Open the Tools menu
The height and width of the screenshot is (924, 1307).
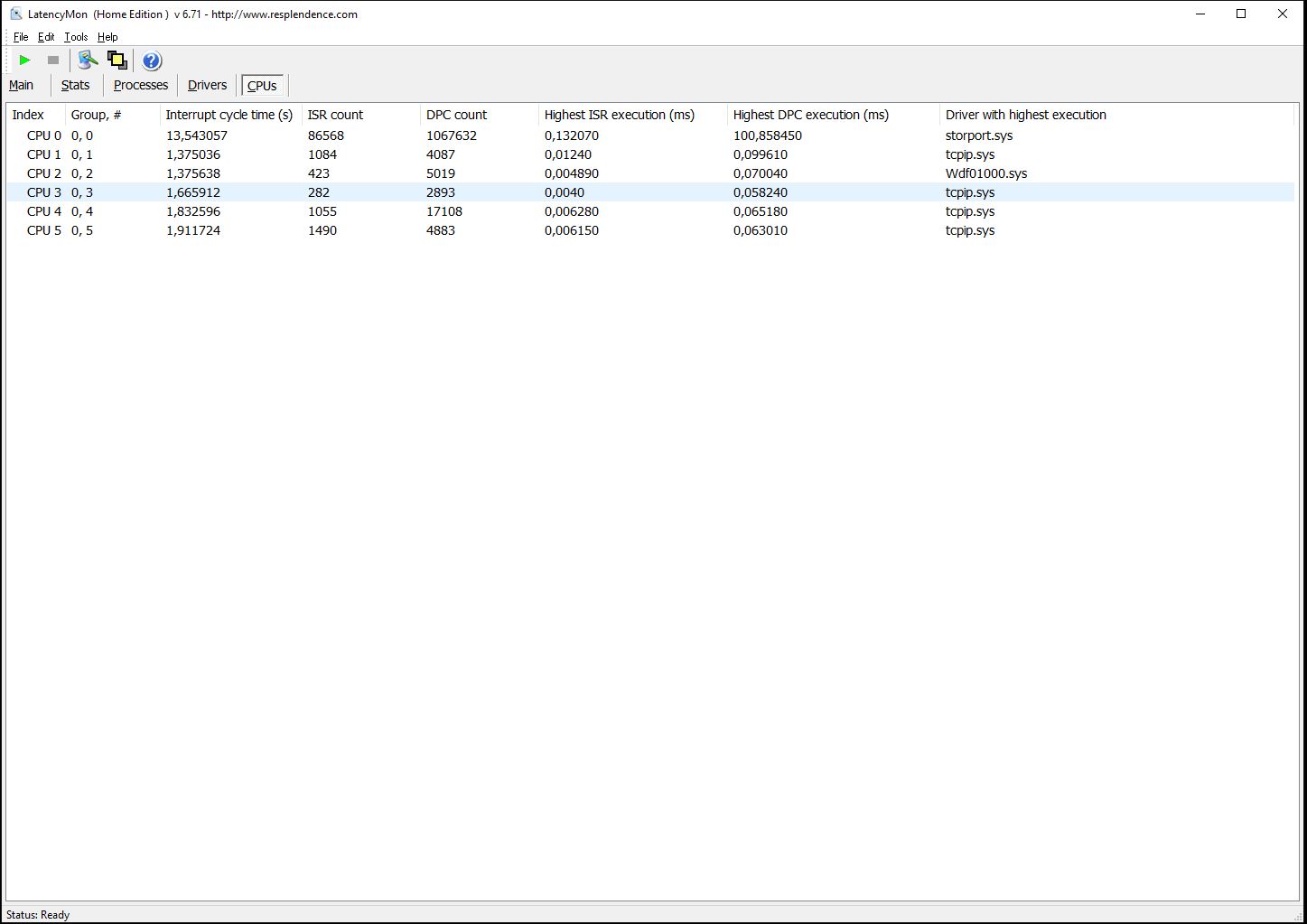coord(76,37)
